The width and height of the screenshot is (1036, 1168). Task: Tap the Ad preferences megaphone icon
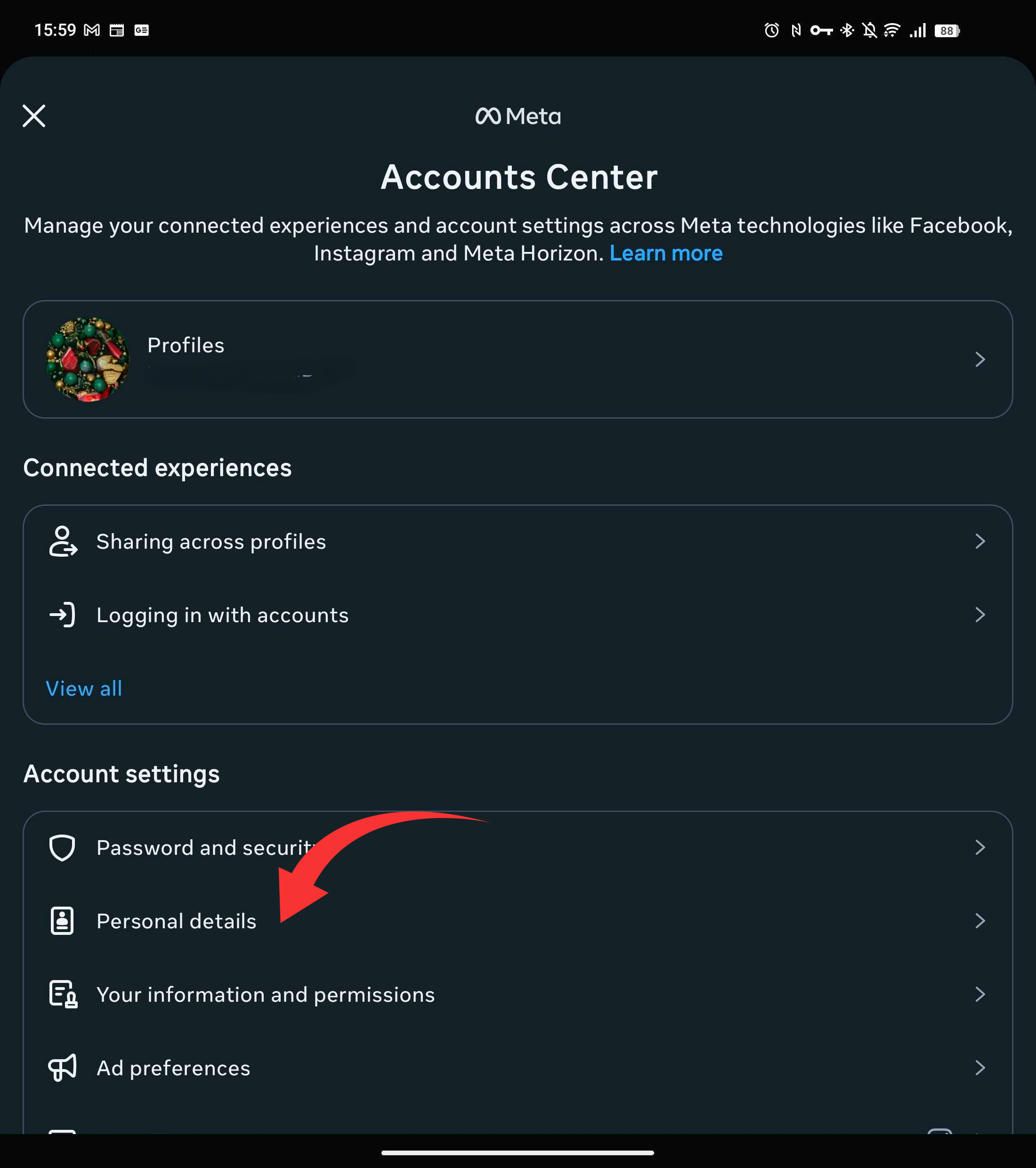(62, 1067)
